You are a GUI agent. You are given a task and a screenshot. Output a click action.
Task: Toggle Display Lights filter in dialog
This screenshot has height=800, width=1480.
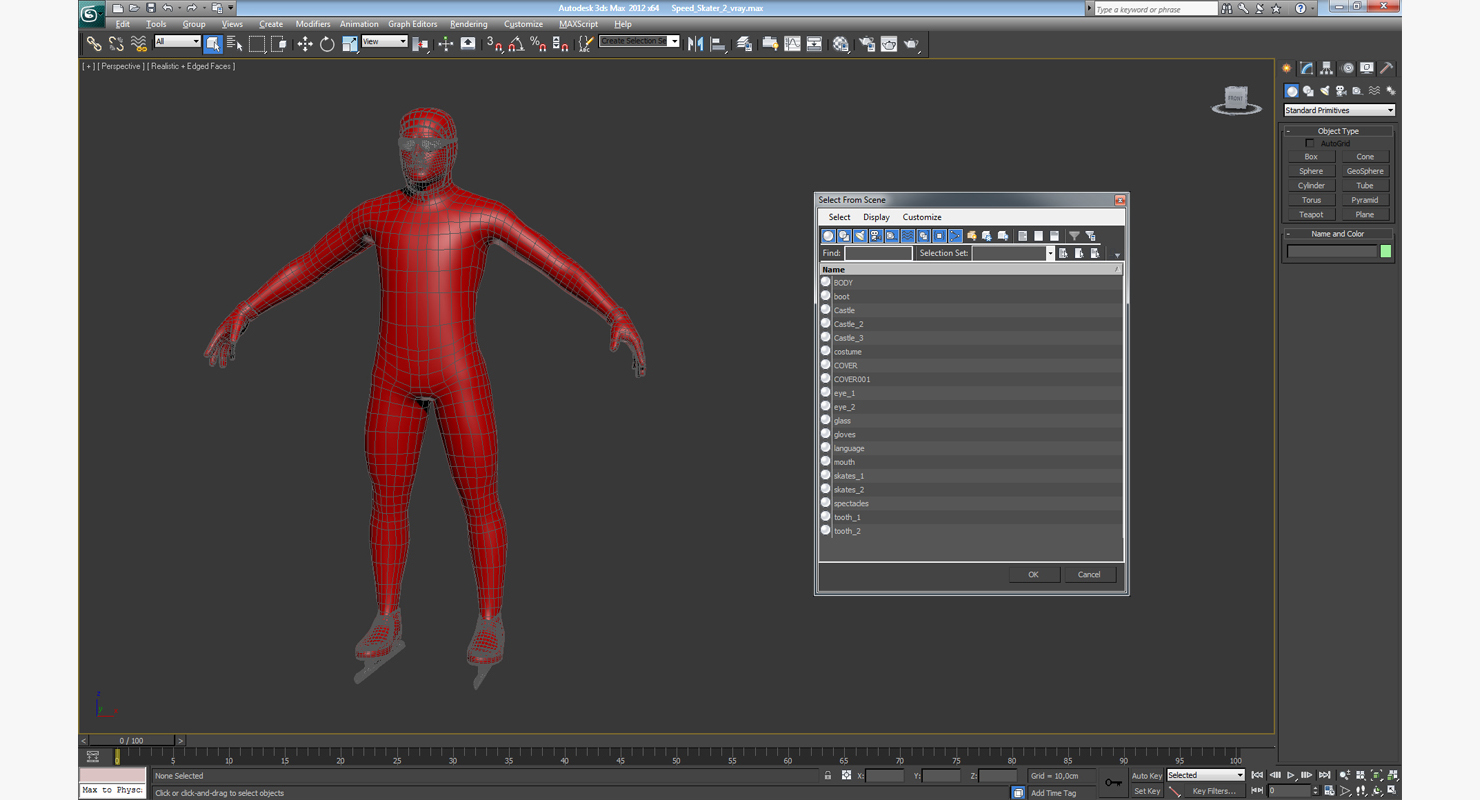[860, 236]
